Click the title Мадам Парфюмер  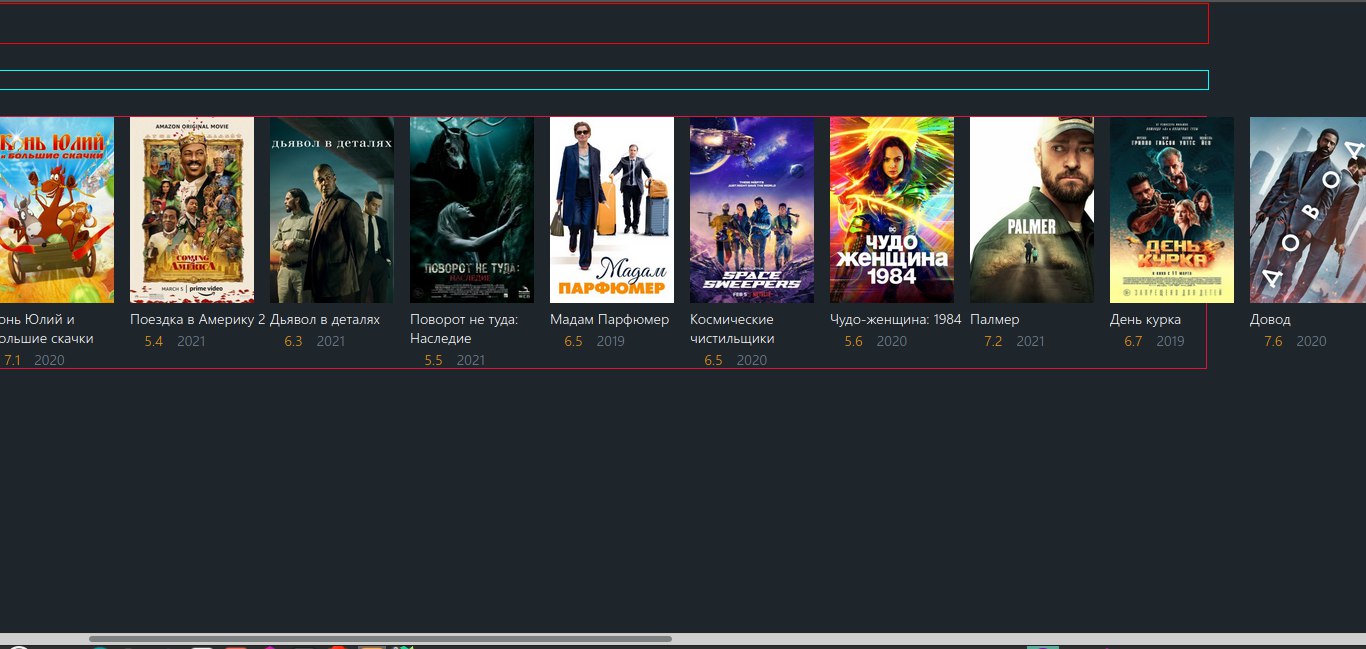coord(610,320)
